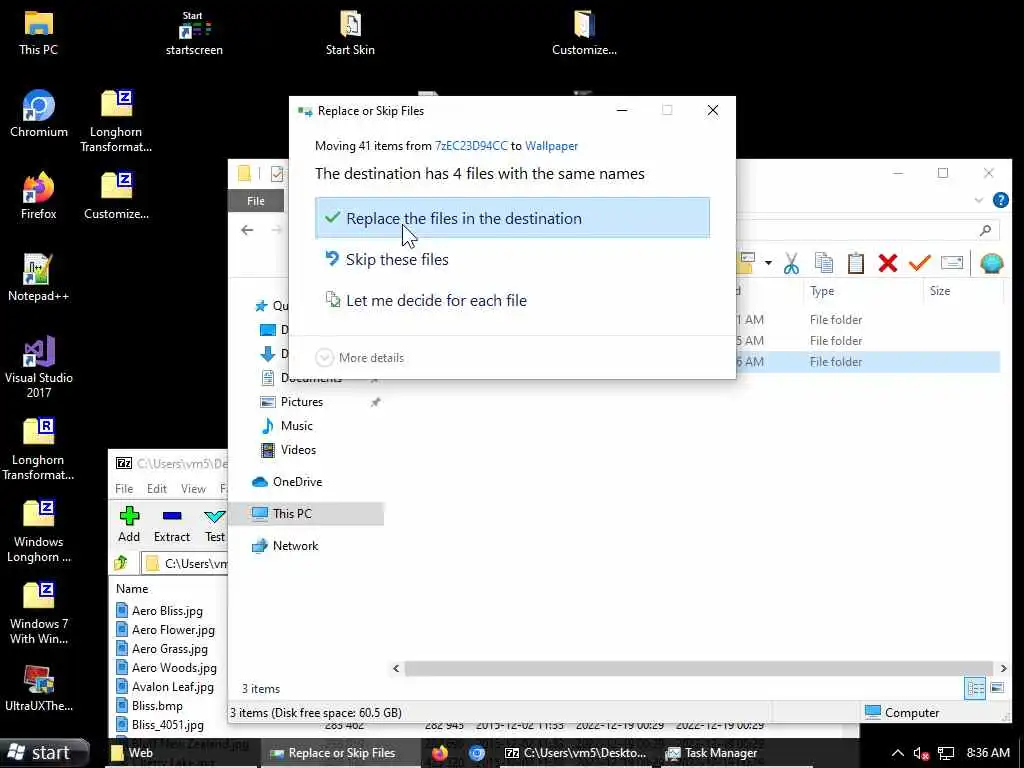Image resolution: width=1024 pixels, height=768 pixels.
Task: Click the Copy icon in Explorer toolbar
Action: click(824, 263)
